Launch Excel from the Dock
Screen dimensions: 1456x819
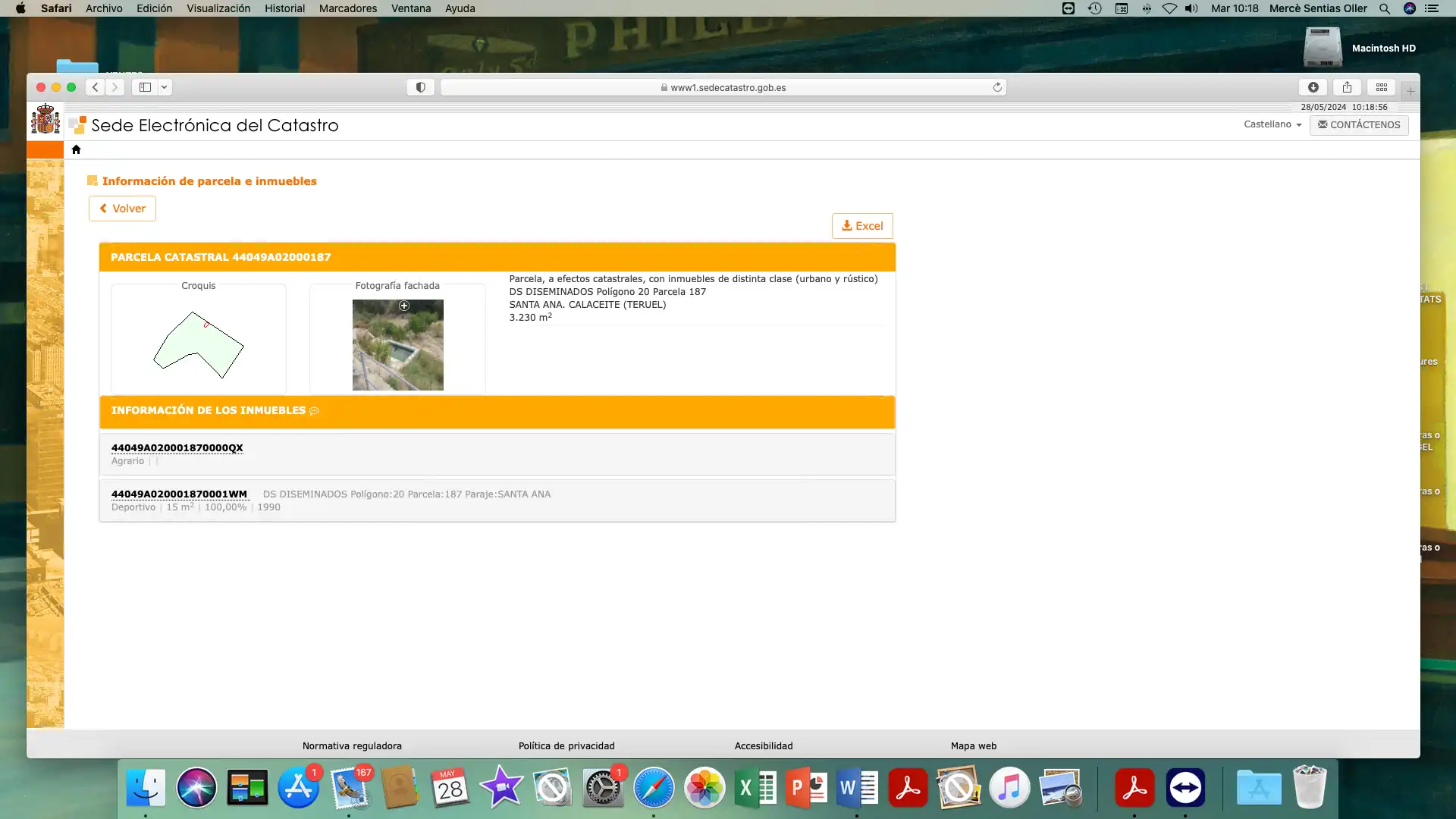[756, 788]
